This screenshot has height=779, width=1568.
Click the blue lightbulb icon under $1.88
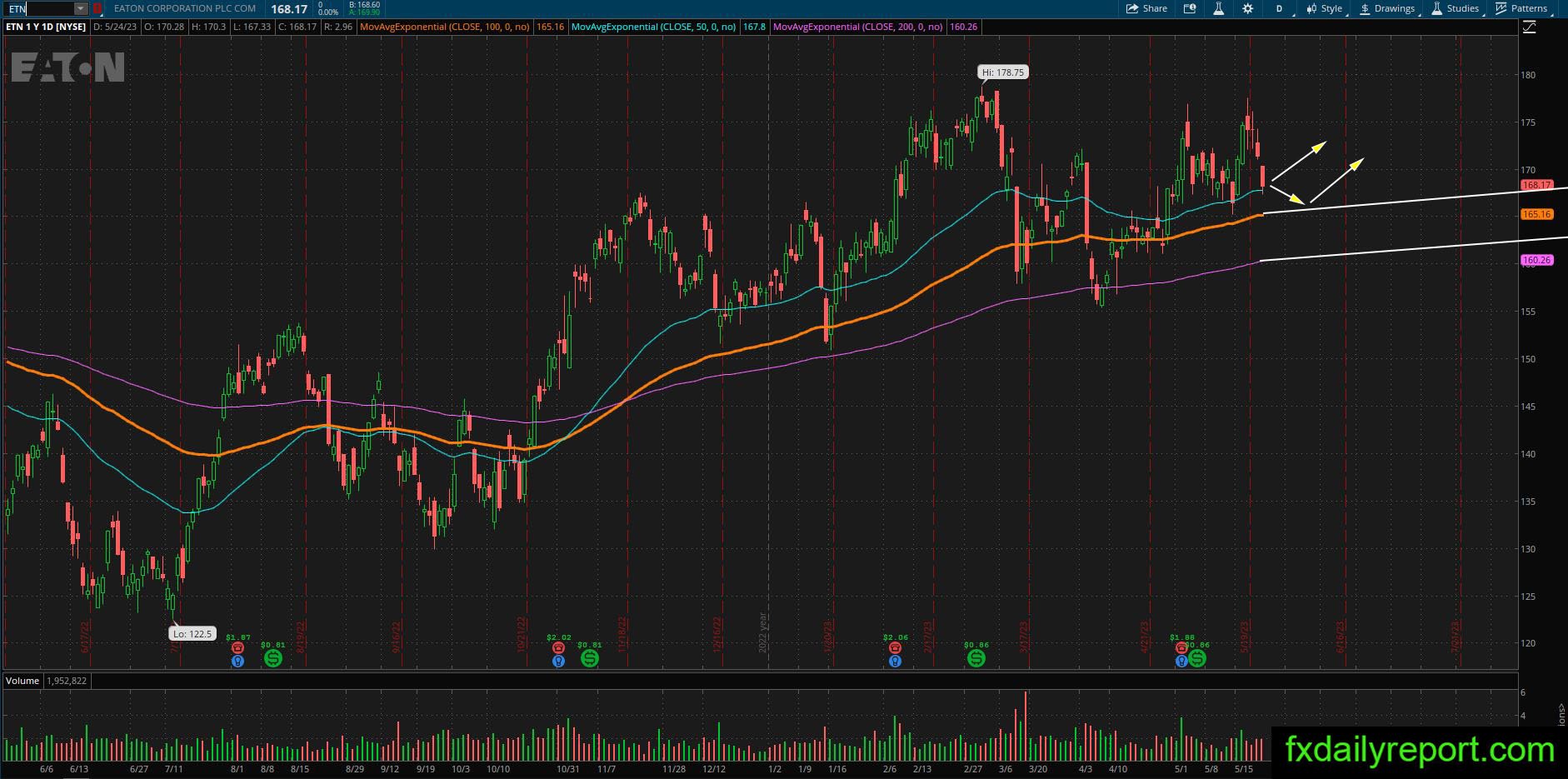[1181, 661]
